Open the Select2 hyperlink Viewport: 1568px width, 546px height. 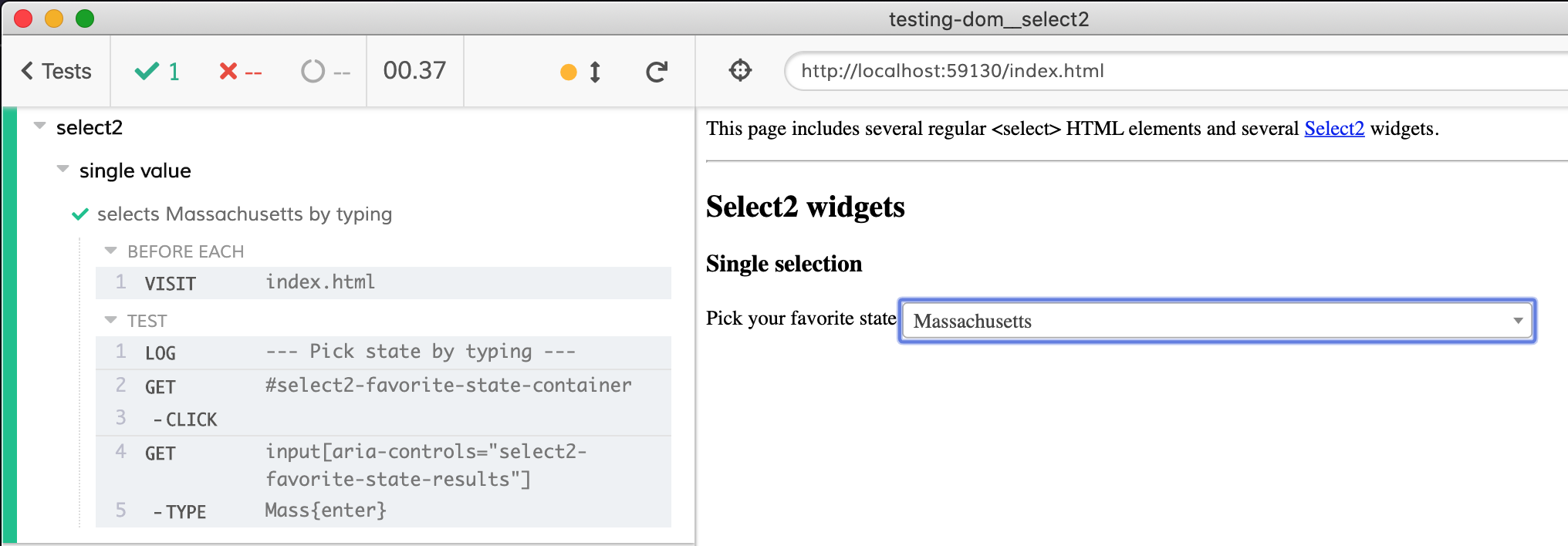(x=1333, y=129)
